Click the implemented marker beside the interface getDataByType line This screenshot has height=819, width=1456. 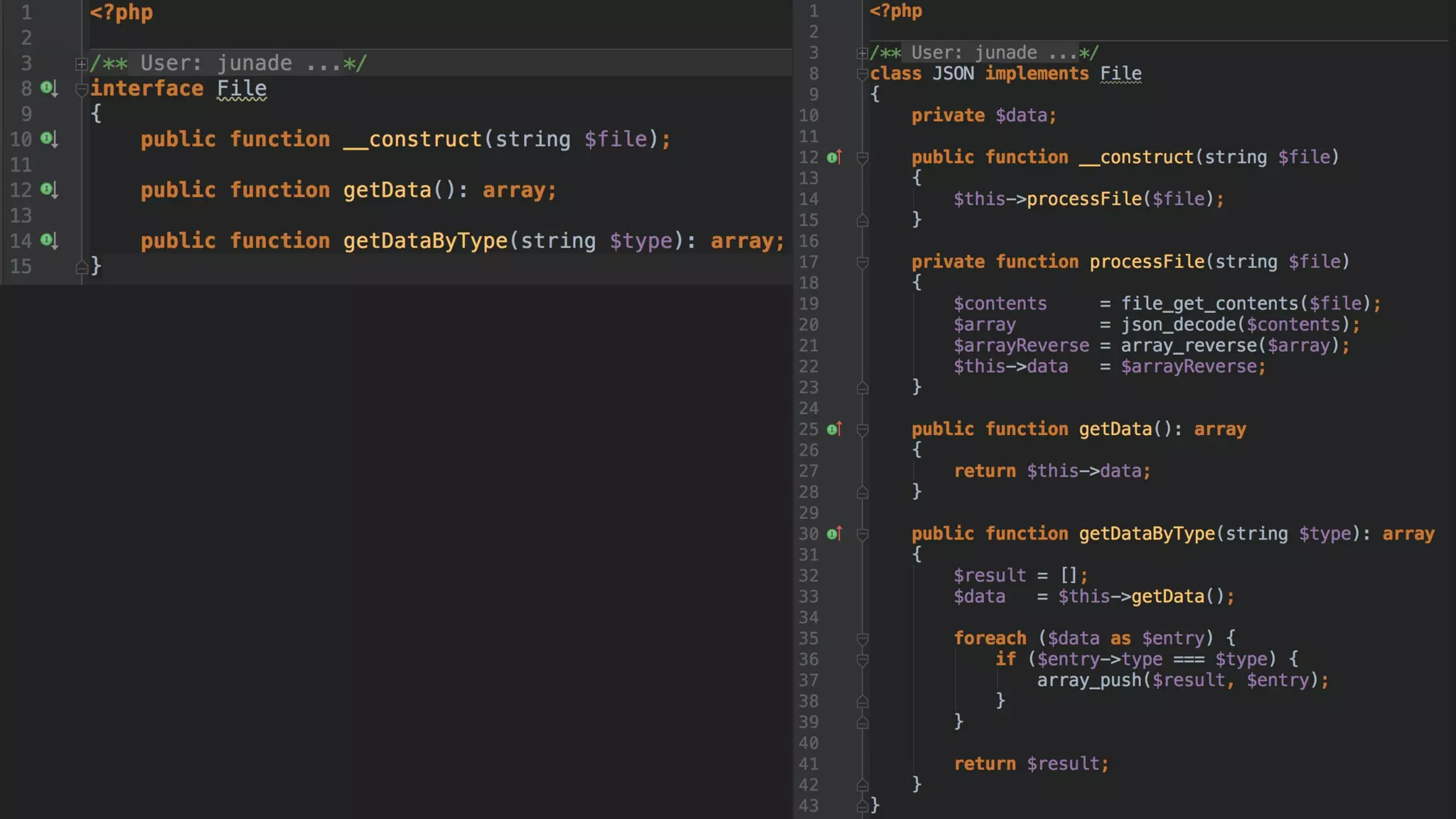point(49,240)
